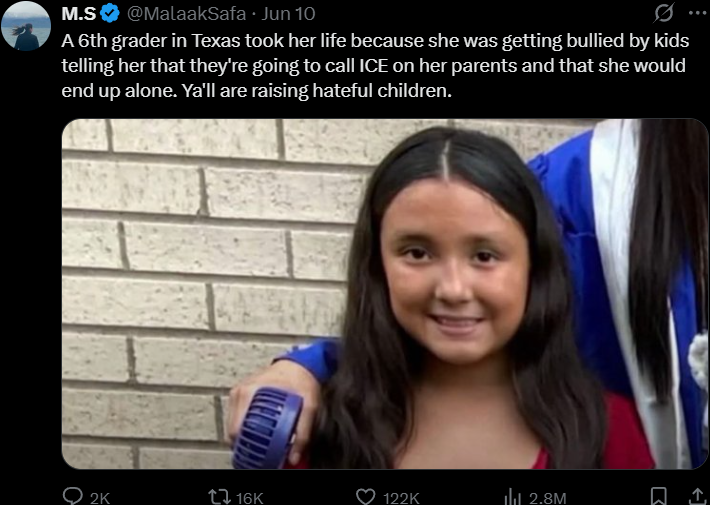Click the 16K reposts count

(x=249, y=498)
